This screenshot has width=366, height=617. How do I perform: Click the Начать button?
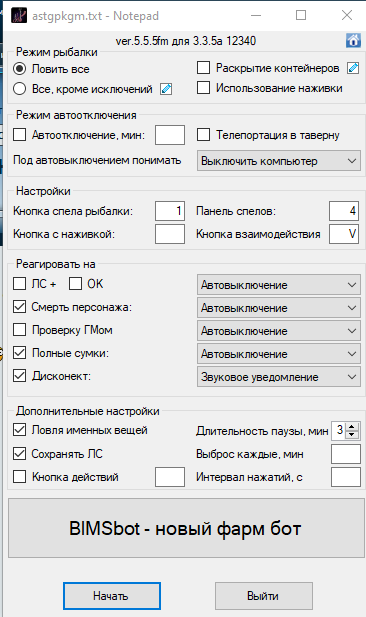(x=112, y=596)
